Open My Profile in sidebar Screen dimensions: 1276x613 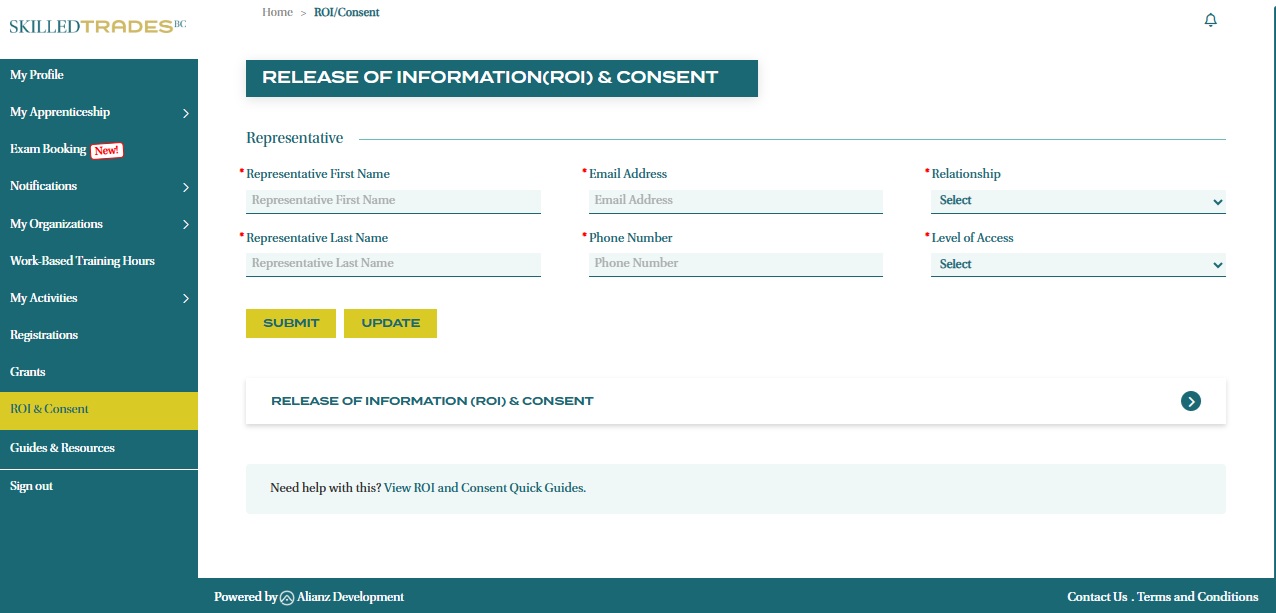pos(37,75)
